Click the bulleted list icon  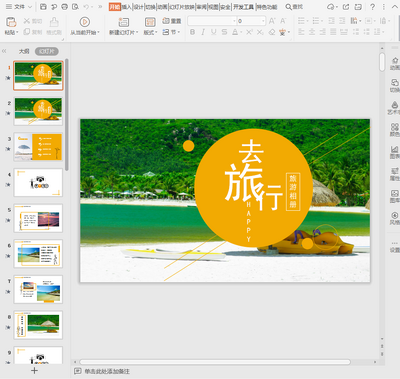tap(301, 21)
